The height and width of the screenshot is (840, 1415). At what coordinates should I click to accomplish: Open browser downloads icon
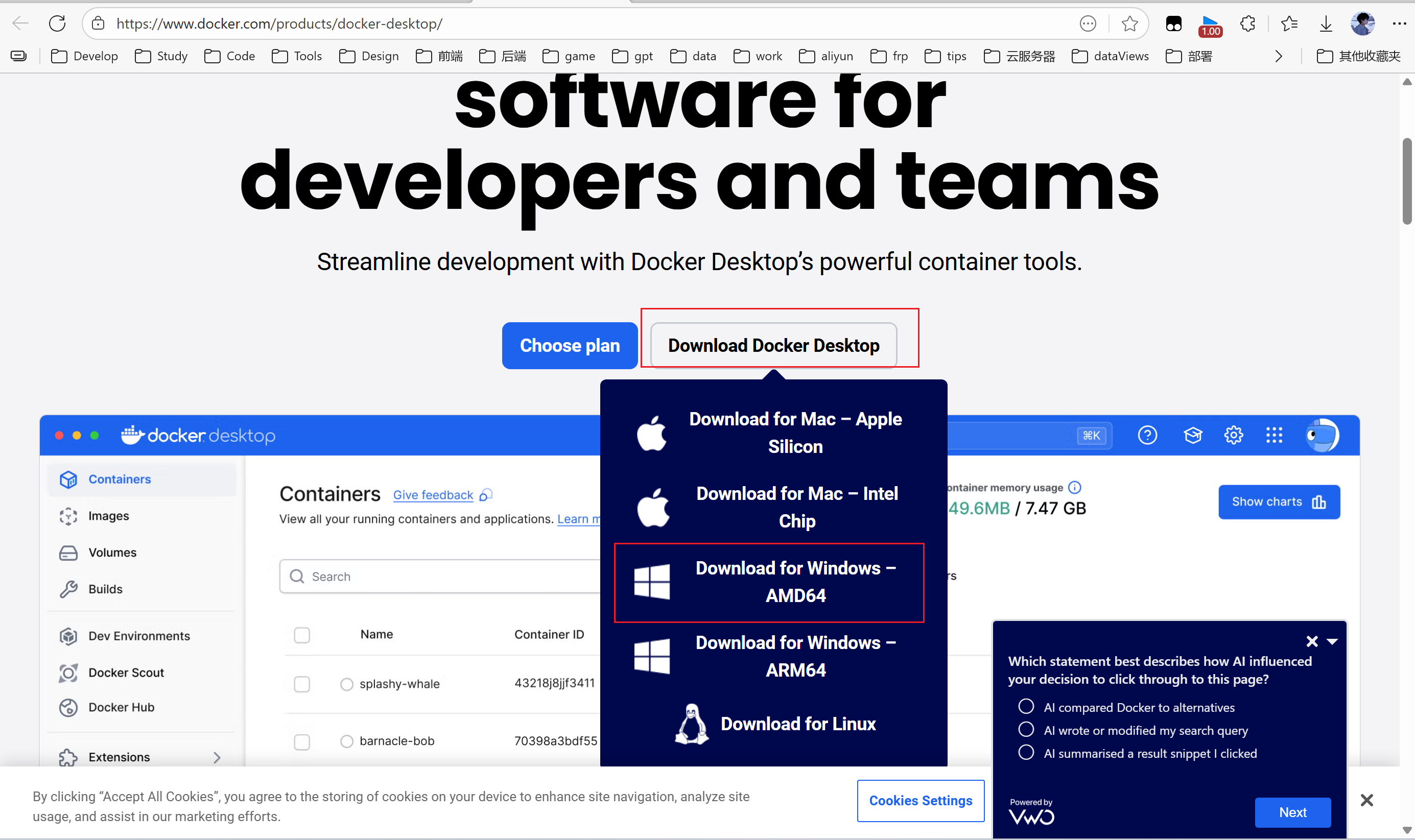click(x=1326, y=24)
